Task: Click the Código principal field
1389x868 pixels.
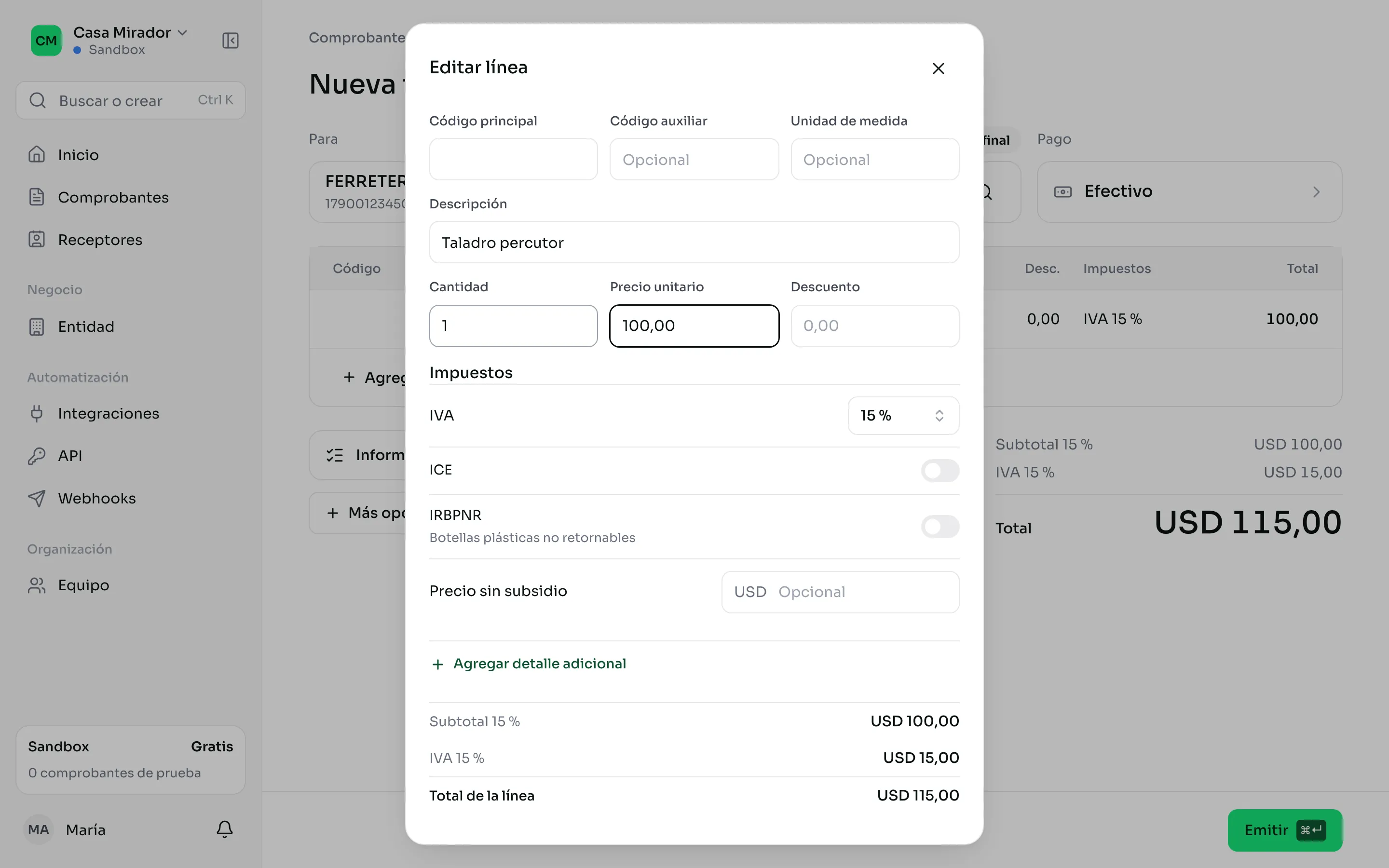Action: click(513, 159)
